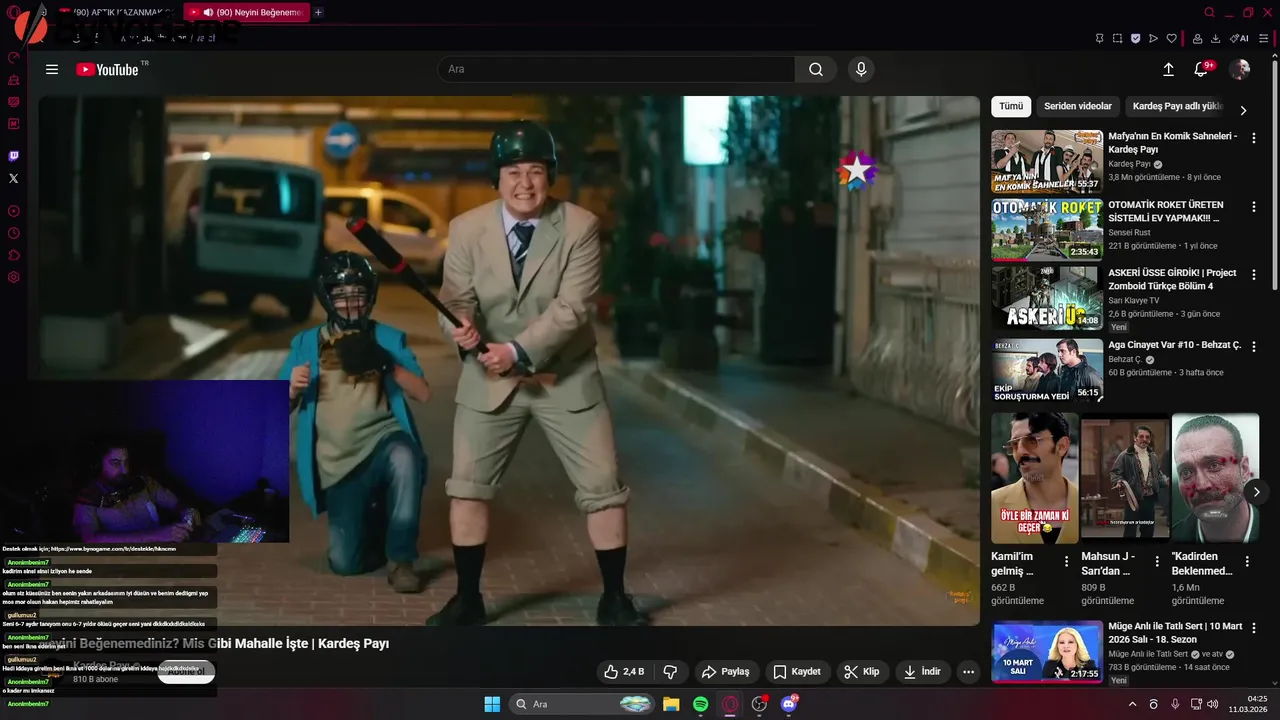Open the YouTube hamburger guide menu
Viewport: 1280px width, 720px height.
click(x=52, y=69)
